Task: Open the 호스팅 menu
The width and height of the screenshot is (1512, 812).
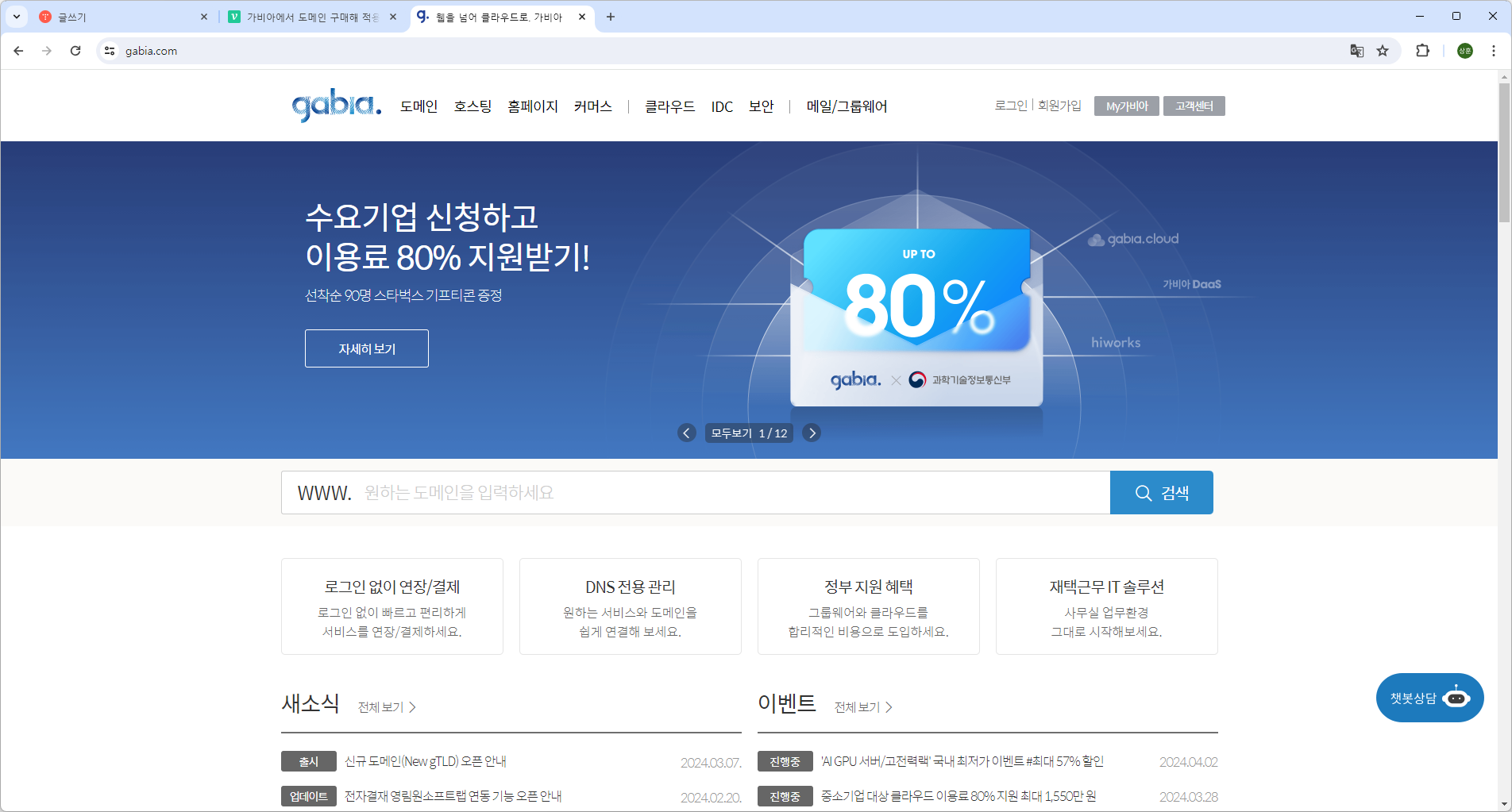Action: point(473,106)
